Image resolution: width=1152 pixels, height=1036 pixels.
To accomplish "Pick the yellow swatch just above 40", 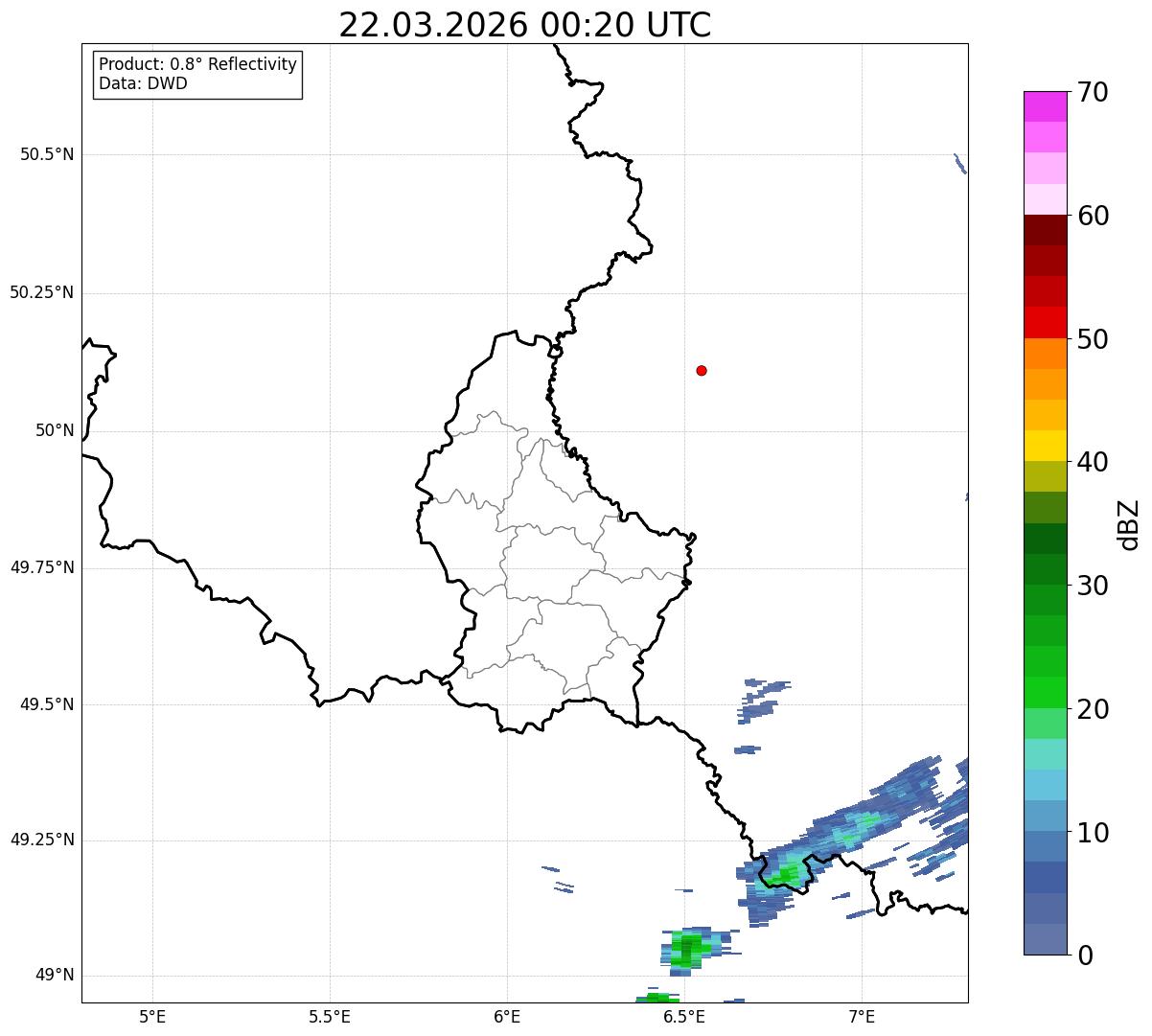I will tap(1046, 446).
